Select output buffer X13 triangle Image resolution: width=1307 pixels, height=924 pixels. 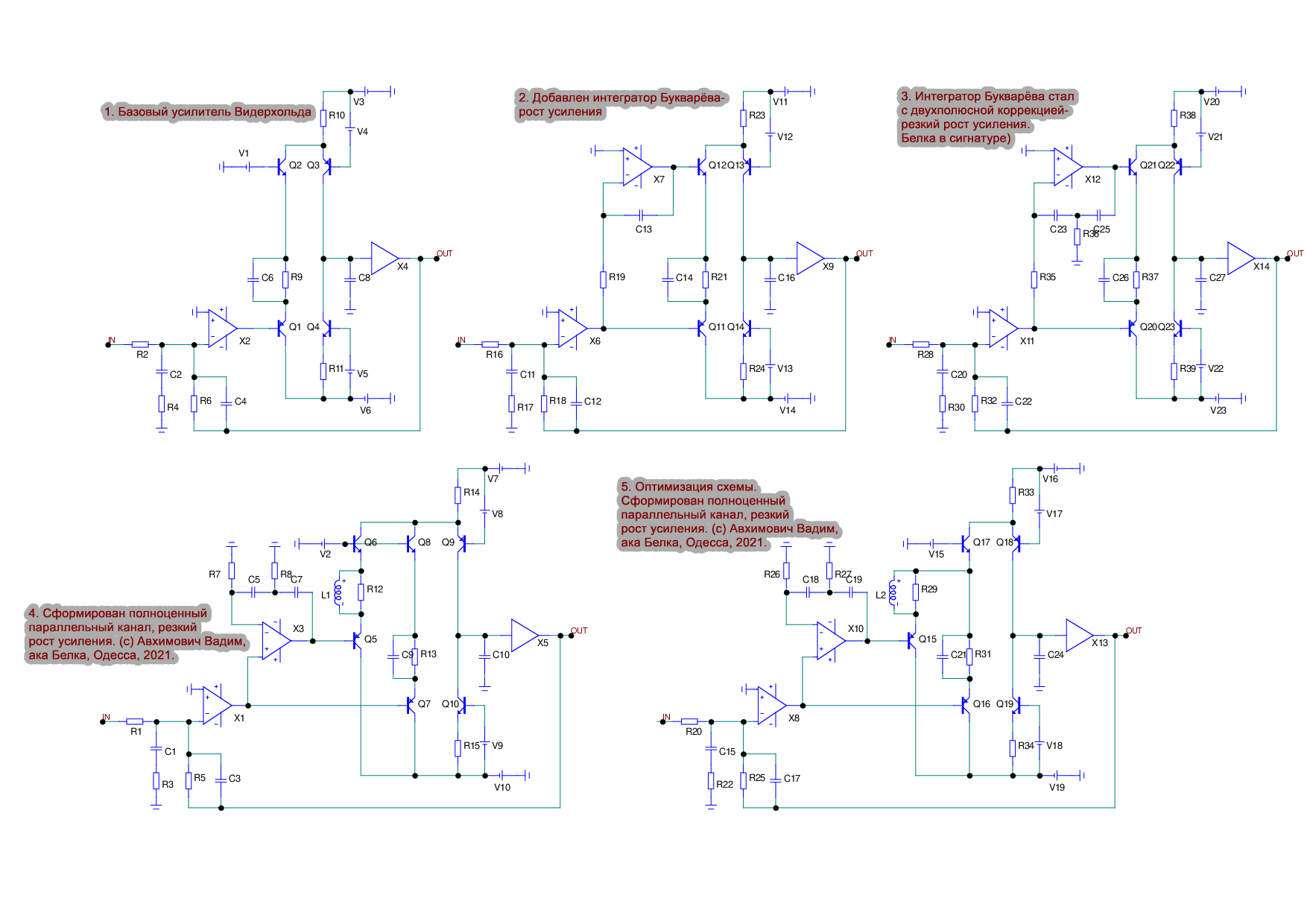click(x=1080, y=636)
